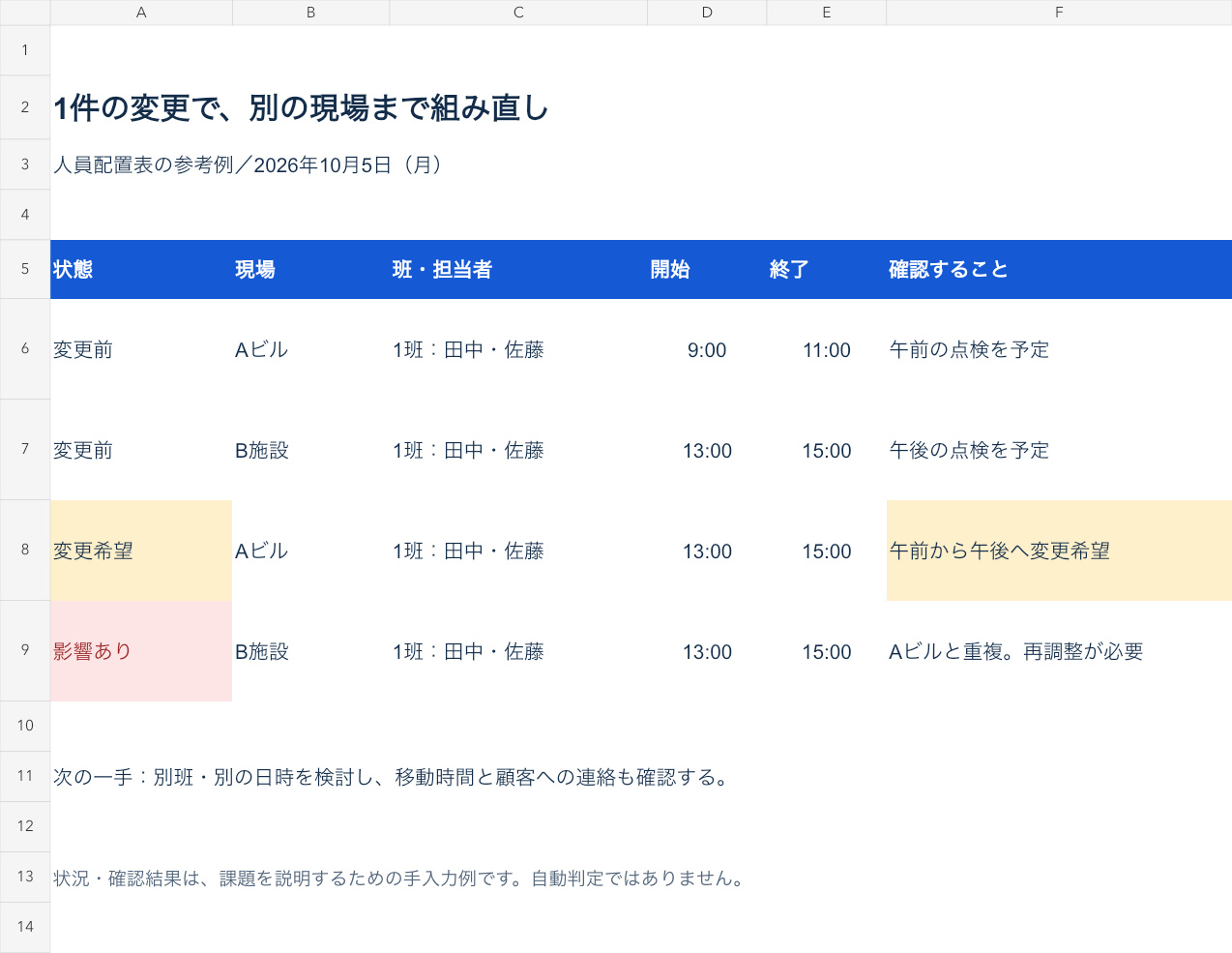Screen dimensions: 1232x953
Task: Select the '午前から午後へ変更希望' cell
Action: [x=1059, y=551]
